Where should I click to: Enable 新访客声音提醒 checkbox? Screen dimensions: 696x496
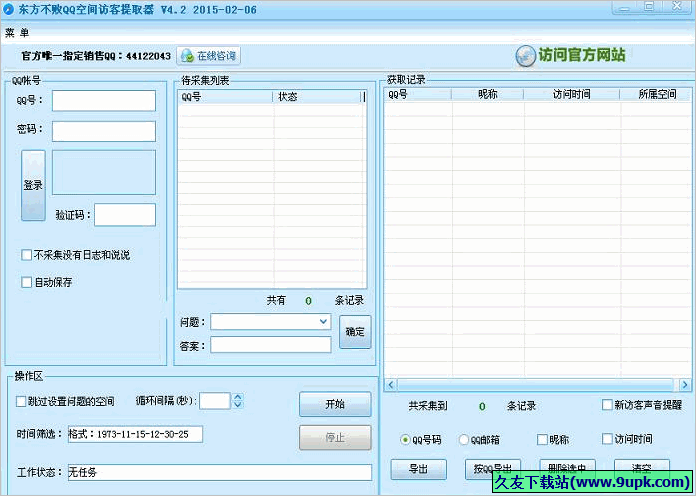(x=607, y=405)
